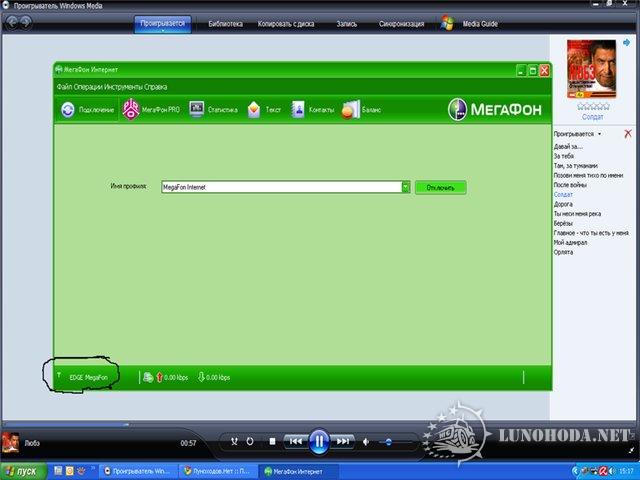Click the forward navigation arrow in Media Player
The image size is (640, 480).
(x=25, y=22)
